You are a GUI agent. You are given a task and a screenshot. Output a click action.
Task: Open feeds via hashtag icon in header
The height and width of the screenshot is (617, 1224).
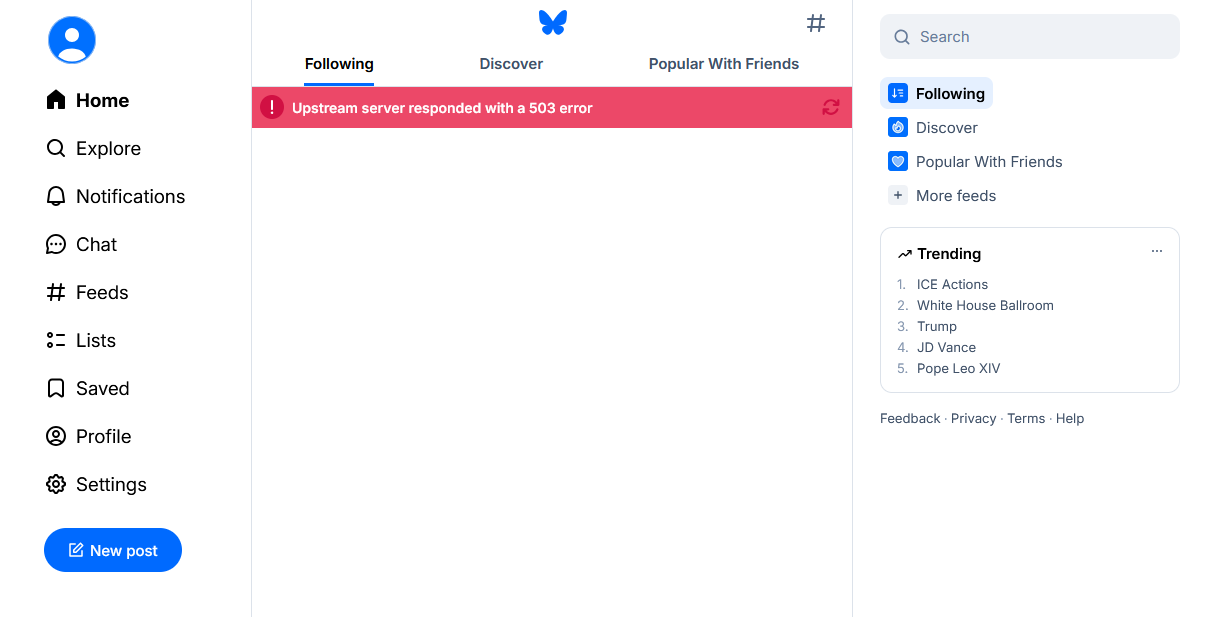click(816, 23)
